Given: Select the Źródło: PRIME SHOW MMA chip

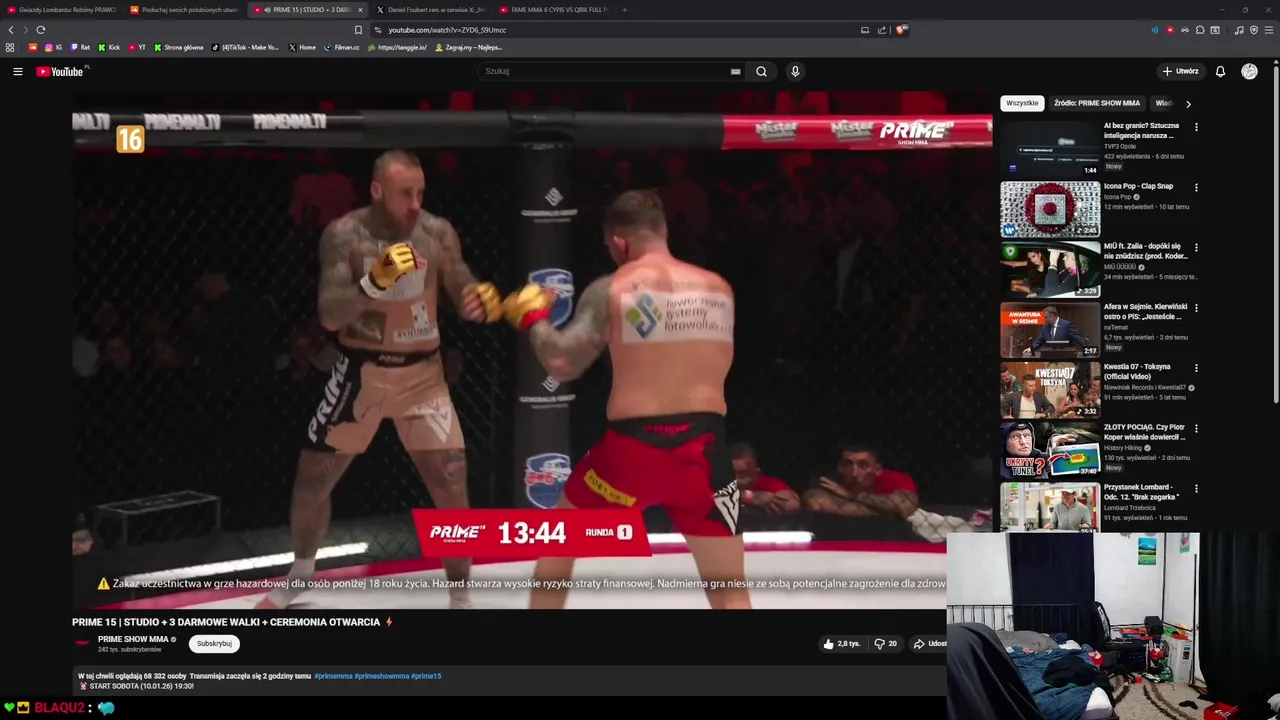Looking at the screenshot, I should pyautogui.click(x=1096, y=103).
